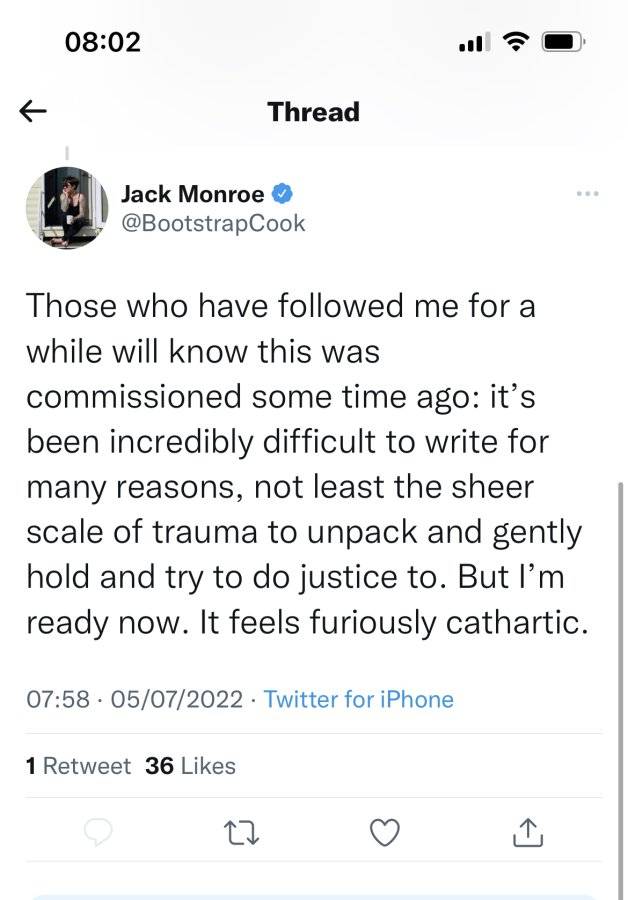Open Jack Monroe's profile picture
628x900 pixels.
pos(67,208)
